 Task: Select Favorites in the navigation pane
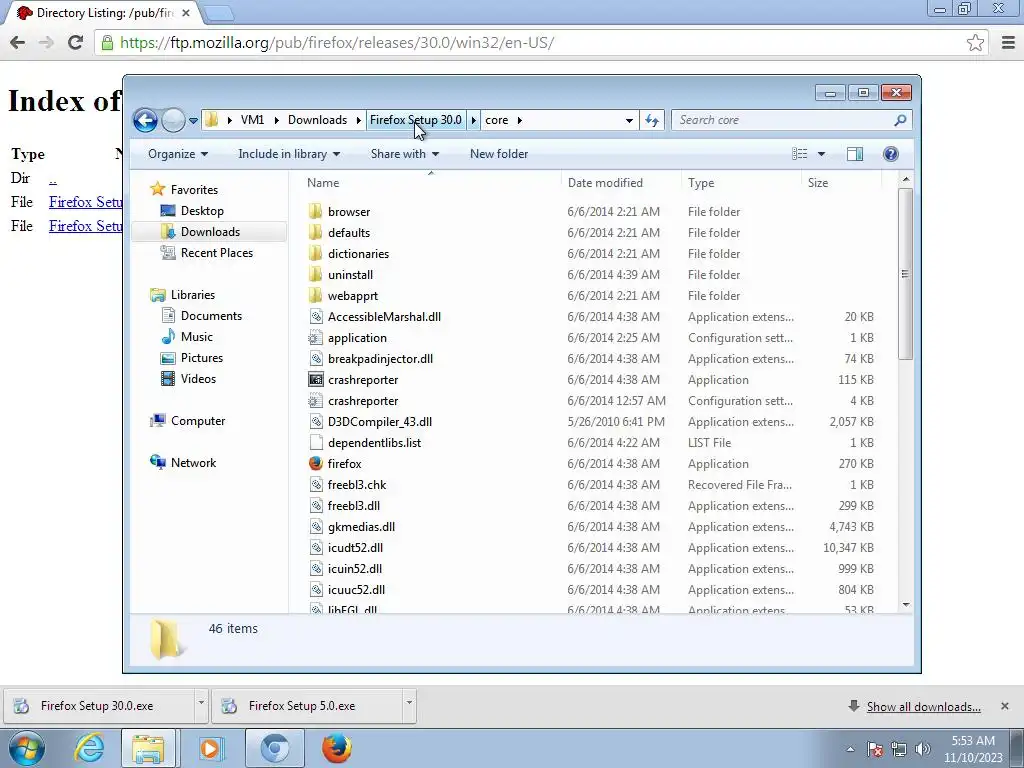[x=194, y=190]
